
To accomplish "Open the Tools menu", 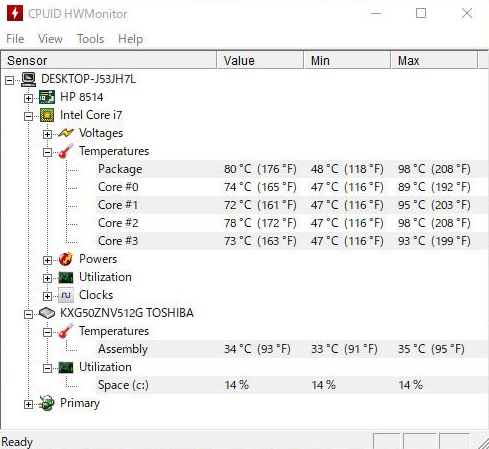I will click(90, 39).
